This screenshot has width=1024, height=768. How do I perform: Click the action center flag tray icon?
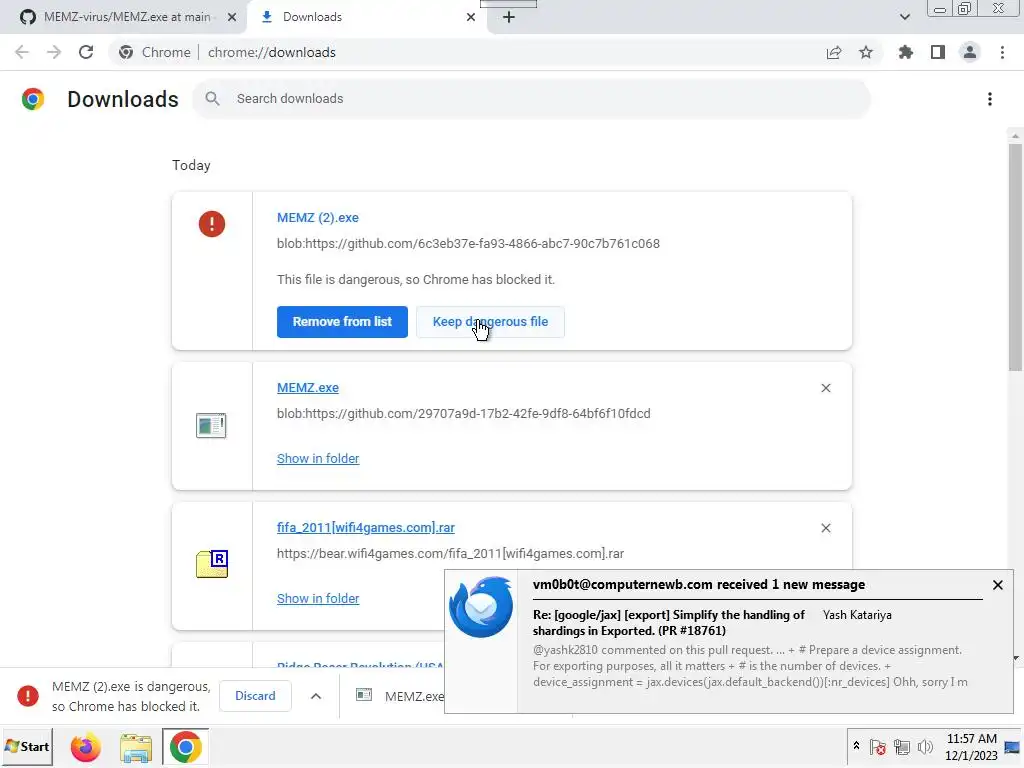point(878,747)
